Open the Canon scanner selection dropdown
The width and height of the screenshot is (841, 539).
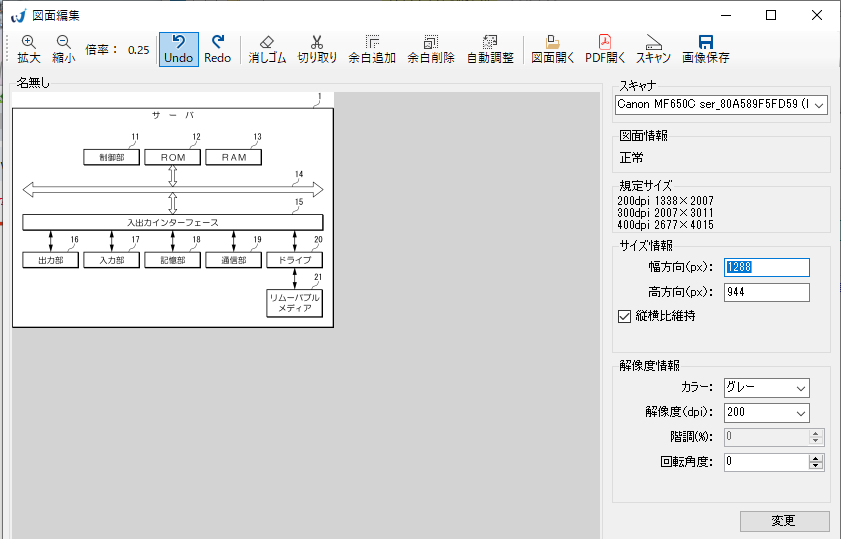click(x=819, y=105)
